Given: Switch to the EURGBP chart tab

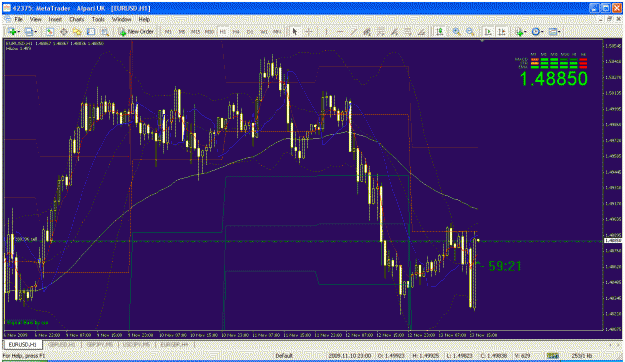Looking at the screenshot, I should (x=174, y=344).
